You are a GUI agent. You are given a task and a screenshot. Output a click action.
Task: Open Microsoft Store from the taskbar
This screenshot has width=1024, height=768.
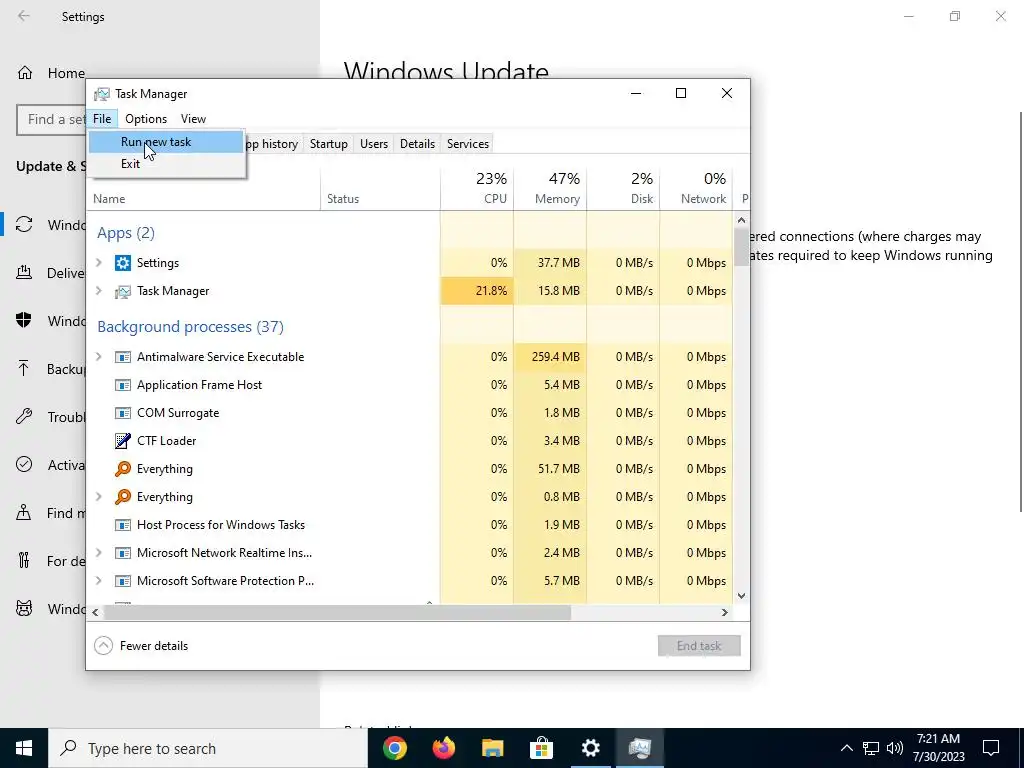point(541,748)
